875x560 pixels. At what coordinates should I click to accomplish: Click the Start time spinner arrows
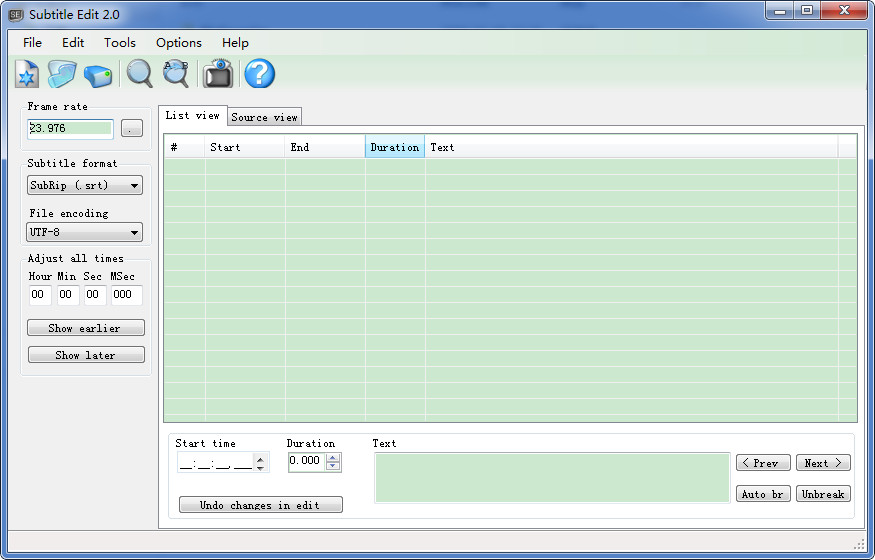pos(261,463)
